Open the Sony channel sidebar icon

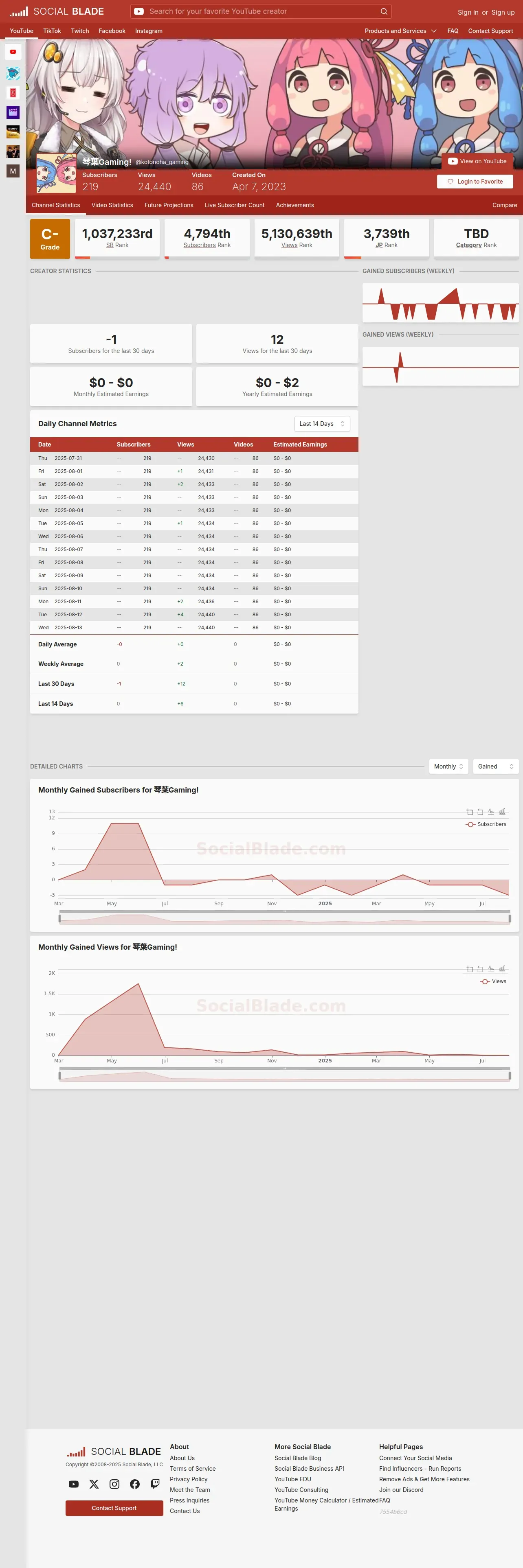tap(13, 131)
